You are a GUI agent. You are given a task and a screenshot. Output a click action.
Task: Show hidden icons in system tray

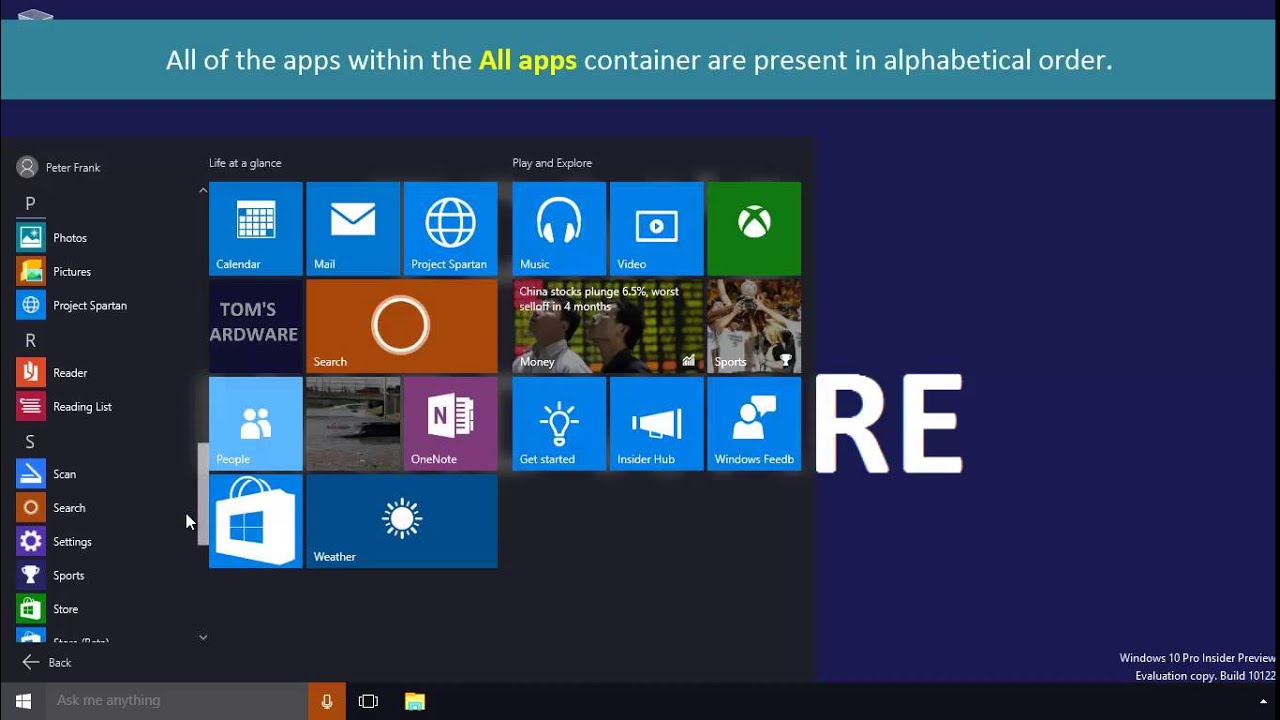click(1263, 701)
